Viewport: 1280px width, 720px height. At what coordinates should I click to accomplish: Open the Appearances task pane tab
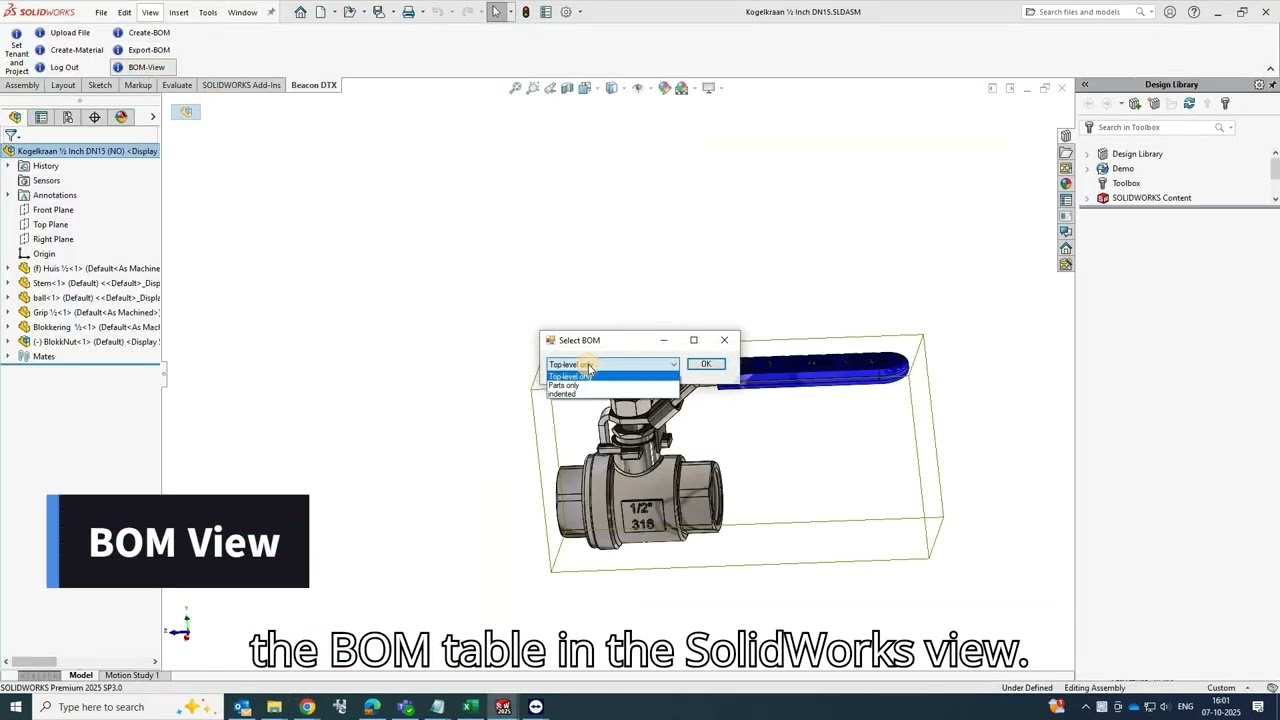pos(1066,184)
